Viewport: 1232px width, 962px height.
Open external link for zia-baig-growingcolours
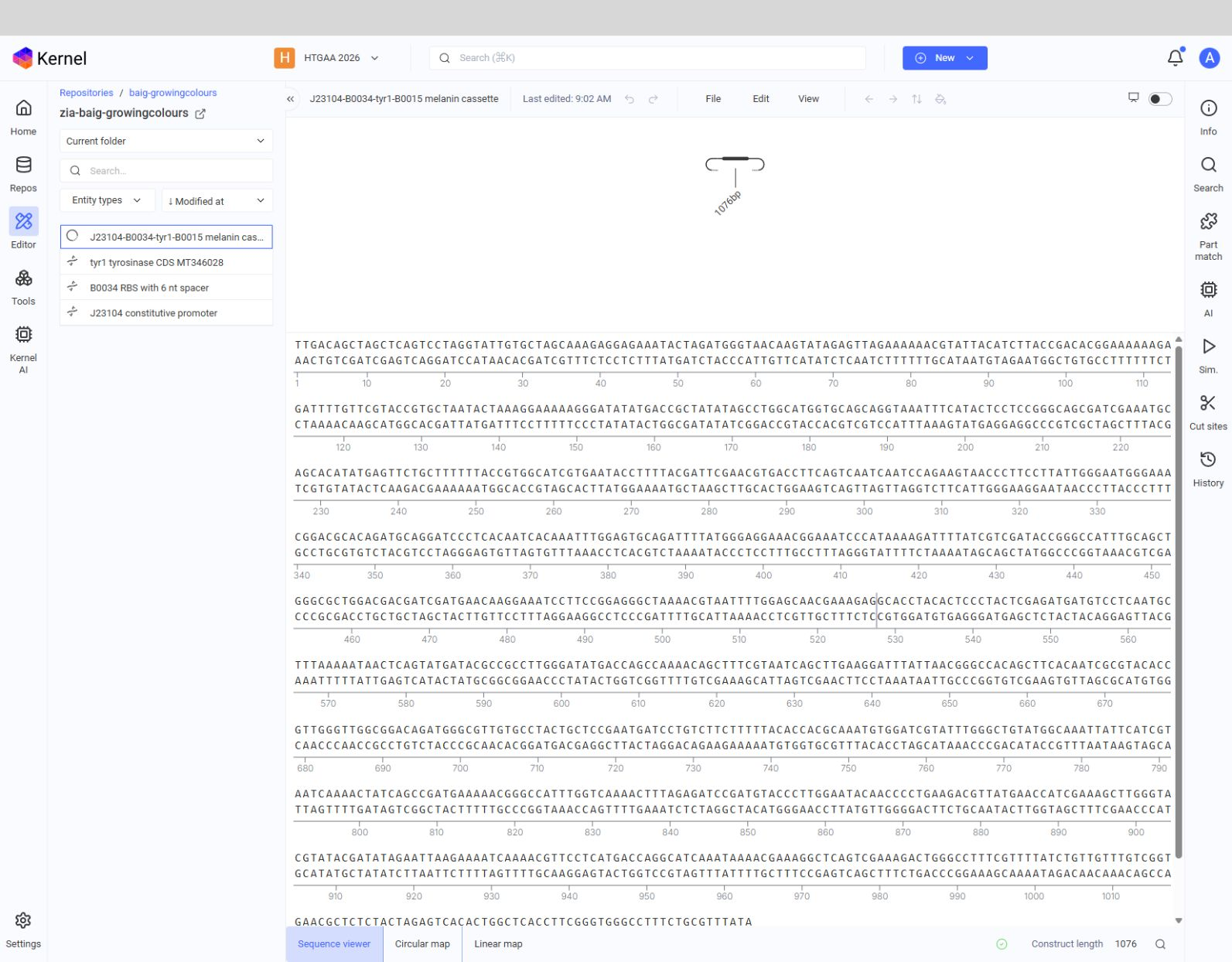click(x=200, y=114)
